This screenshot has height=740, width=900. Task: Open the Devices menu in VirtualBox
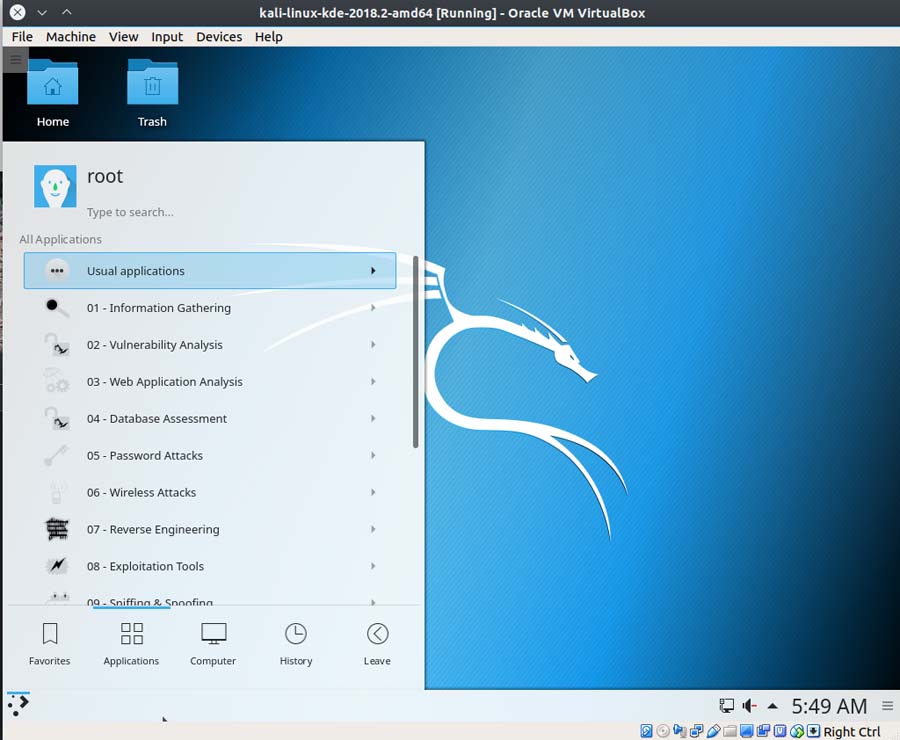[x=219, y=37]
